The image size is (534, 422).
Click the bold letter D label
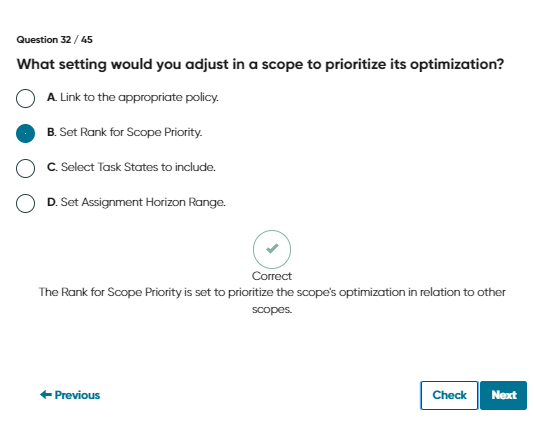point(52,202)
